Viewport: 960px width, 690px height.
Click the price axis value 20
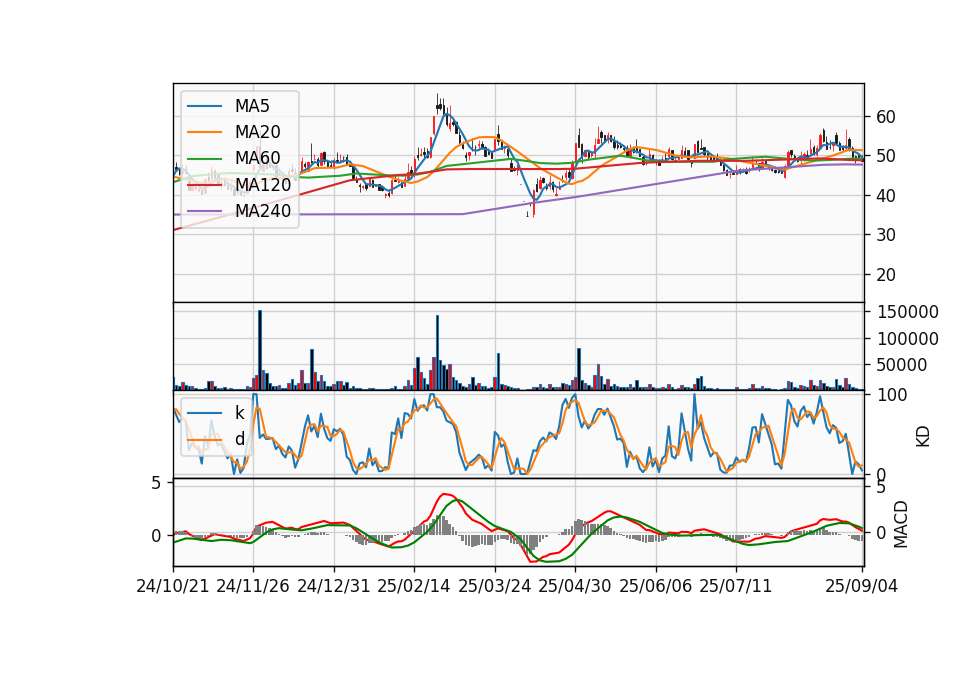click(x=885, y=275)
